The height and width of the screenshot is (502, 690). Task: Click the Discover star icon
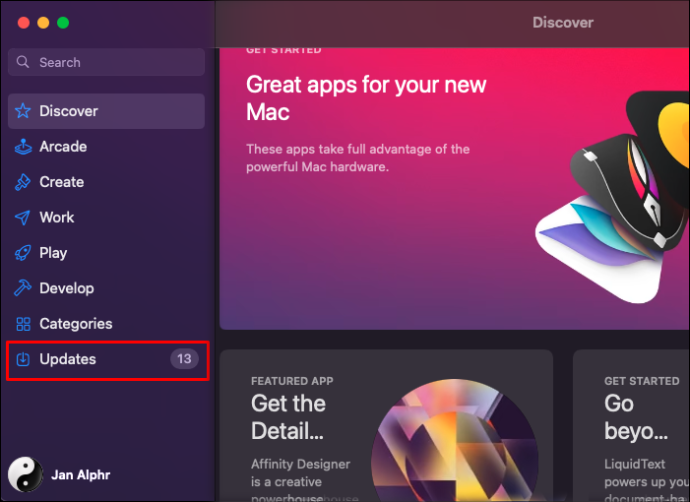(23, 111)
